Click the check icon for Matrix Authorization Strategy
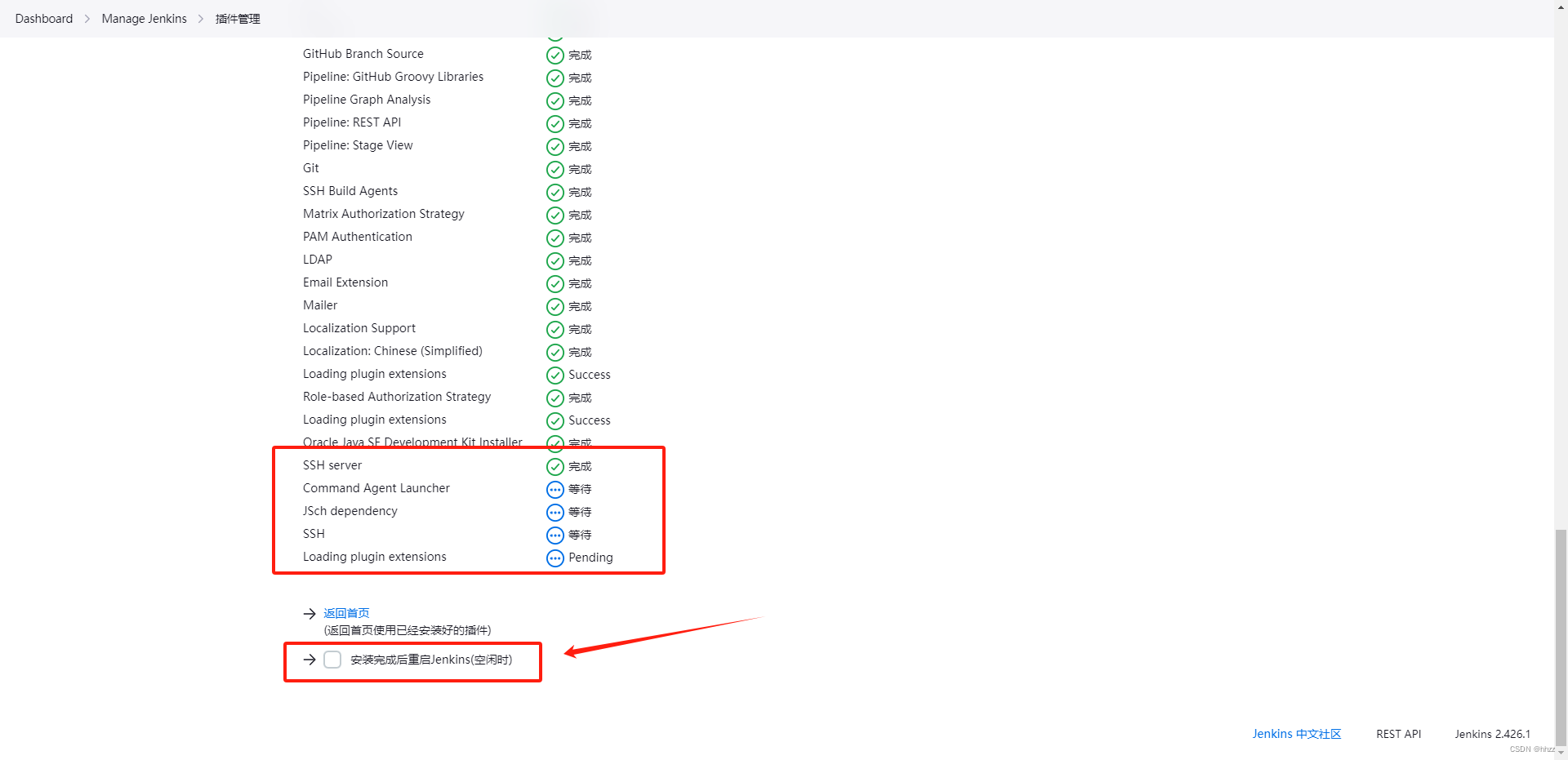Viewport: 1568px width, 760px height. (x=555, y=216)
